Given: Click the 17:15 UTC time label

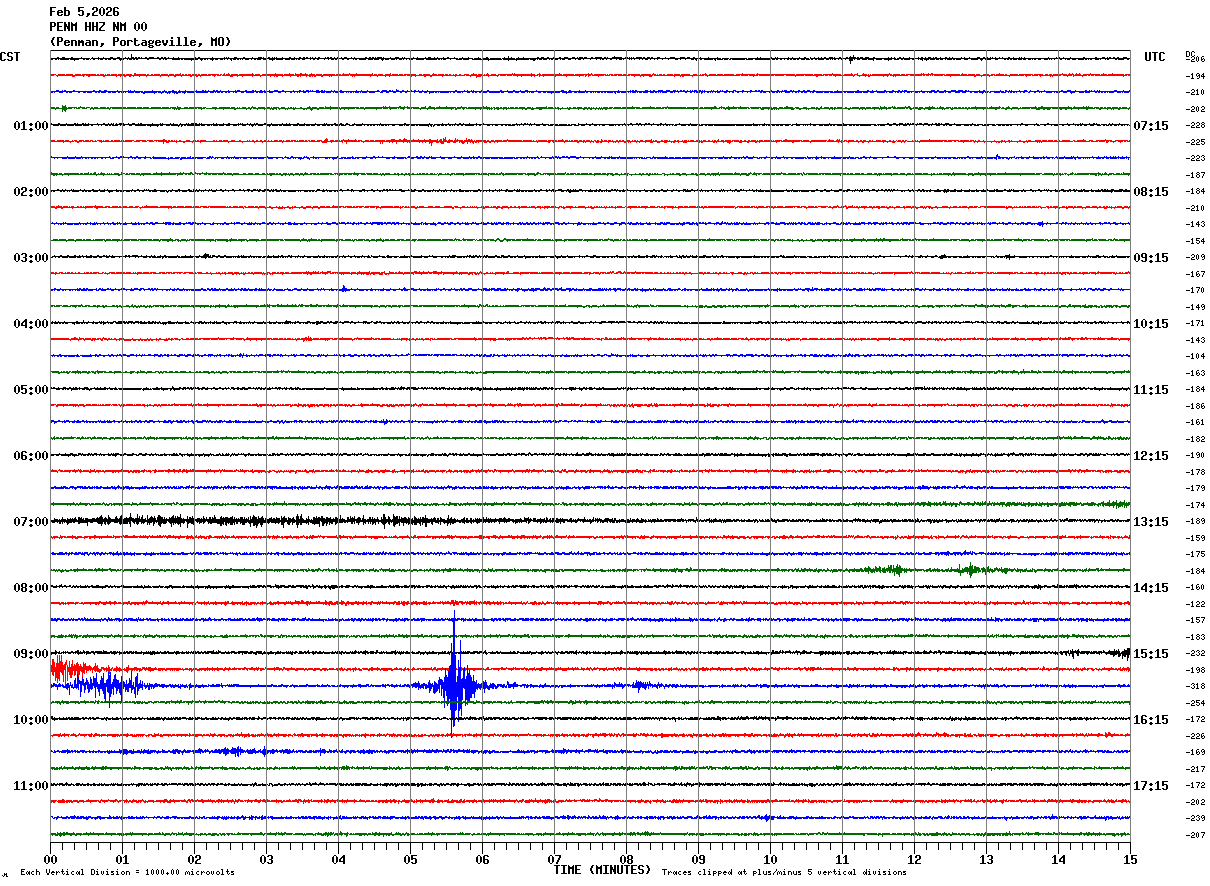Looking at the screenshot, I should coord(1149,786).
